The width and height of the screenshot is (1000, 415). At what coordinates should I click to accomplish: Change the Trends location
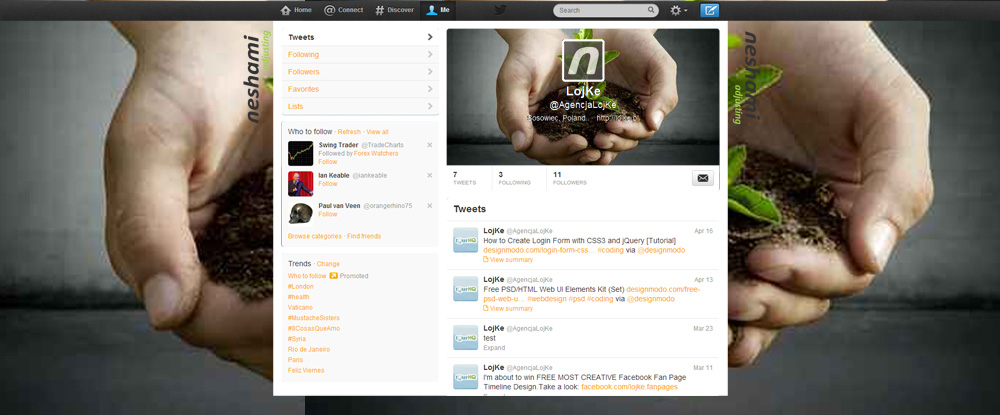point(328,264)
